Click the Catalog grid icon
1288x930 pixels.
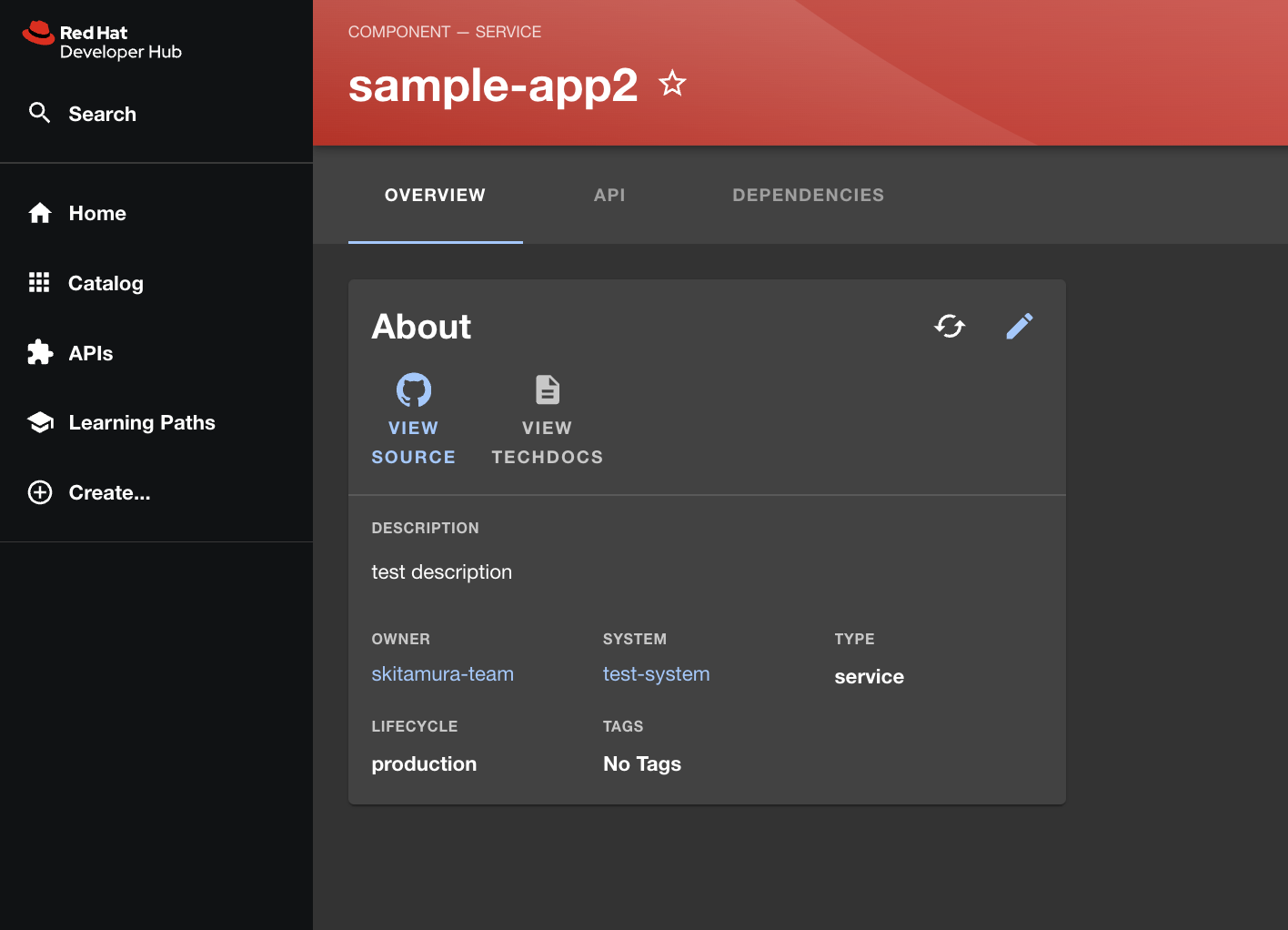[x=39, y=283]
